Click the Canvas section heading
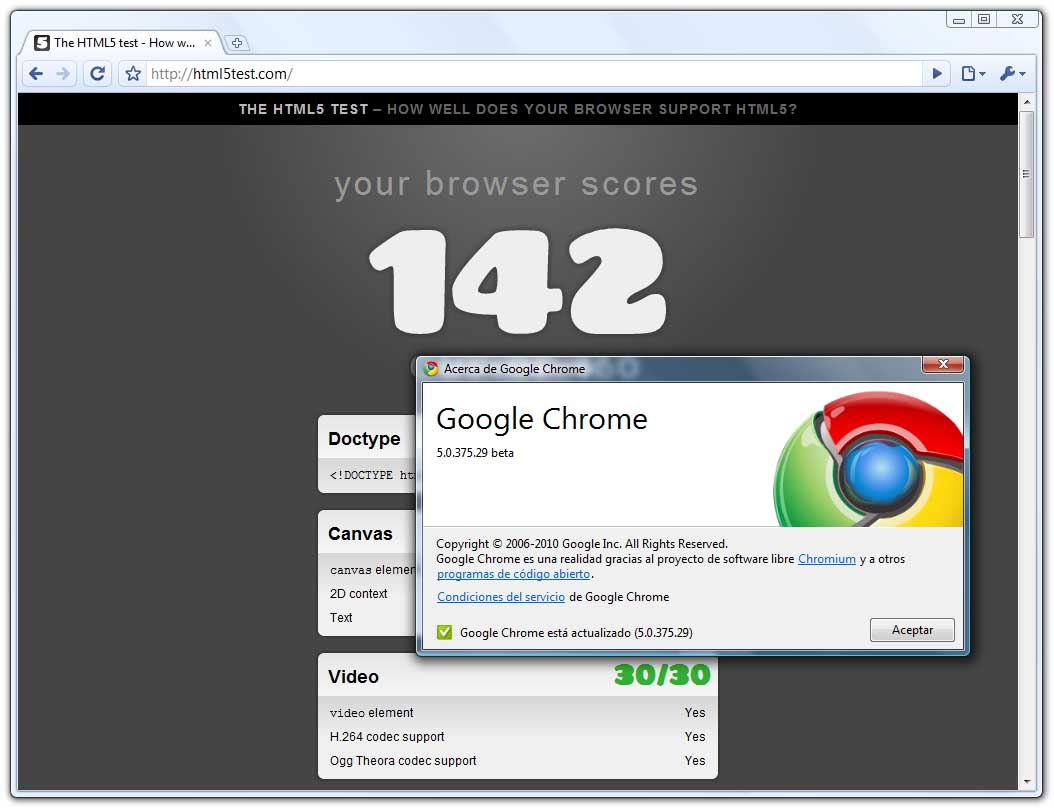The width and height of the screenshot is (1054, 808). click(360, 534)
